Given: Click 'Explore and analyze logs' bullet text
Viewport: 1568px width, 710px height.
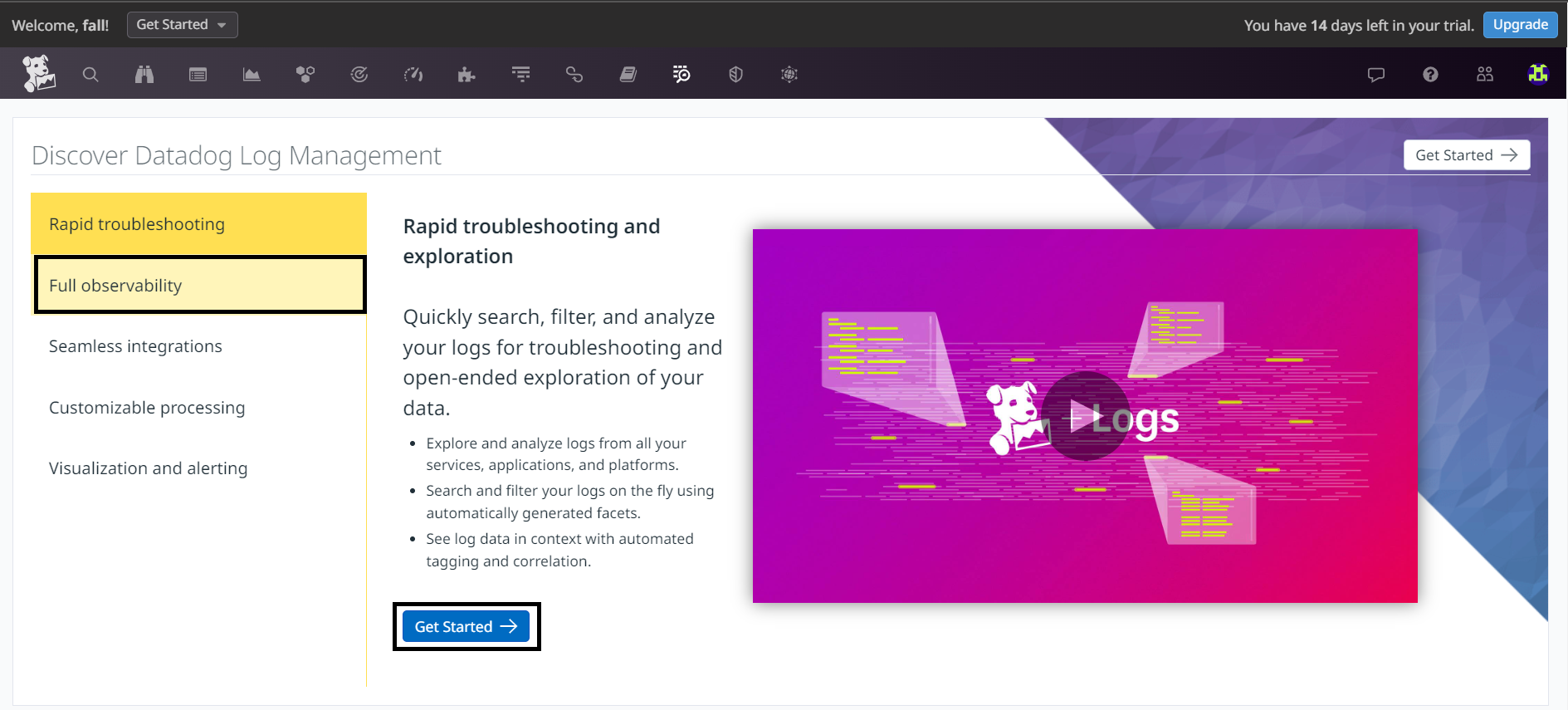Looking at the screenshot, I should point(556,454).
